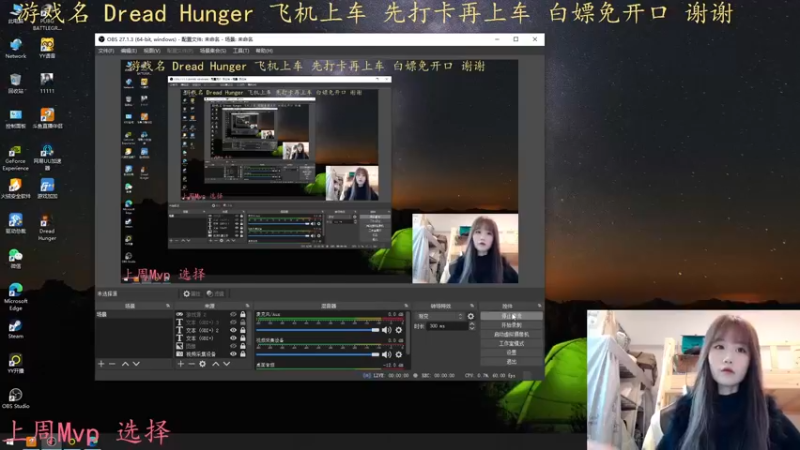This screenshot has width=800, height=450.
Task: Mute the 视频采集设备 speaker icon
Action: point(386,354)
